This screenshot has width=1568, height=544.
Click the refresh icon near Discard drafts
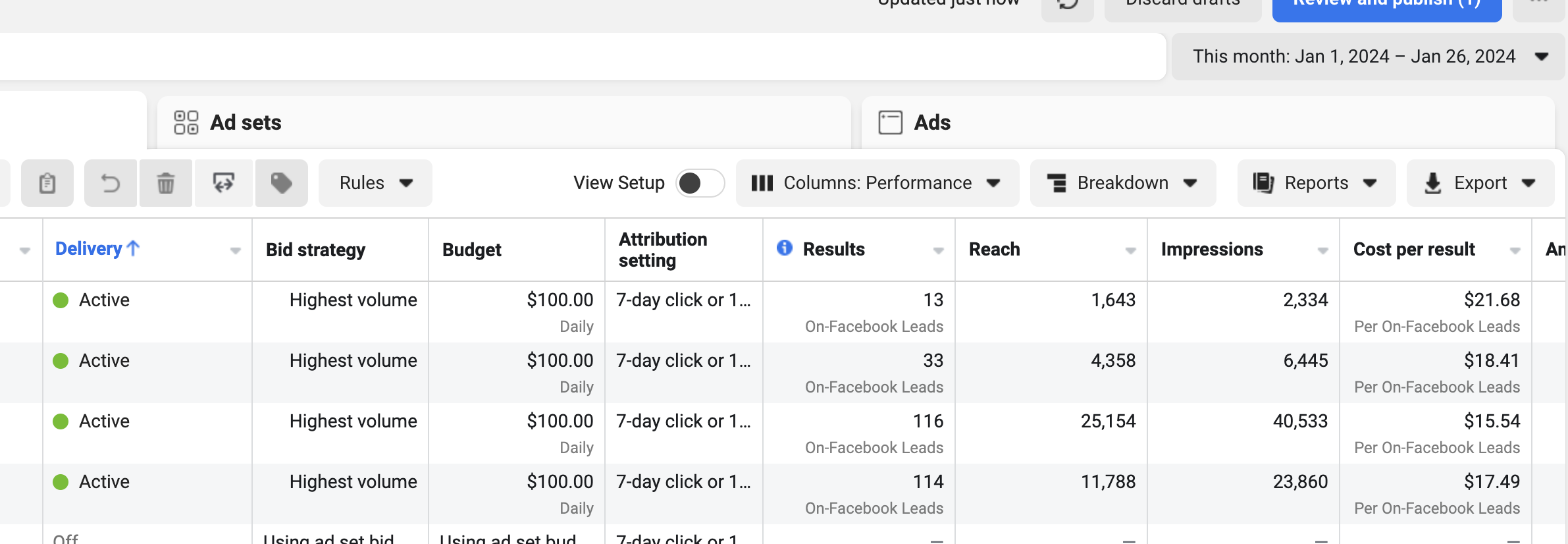[x=1068, y=4]
